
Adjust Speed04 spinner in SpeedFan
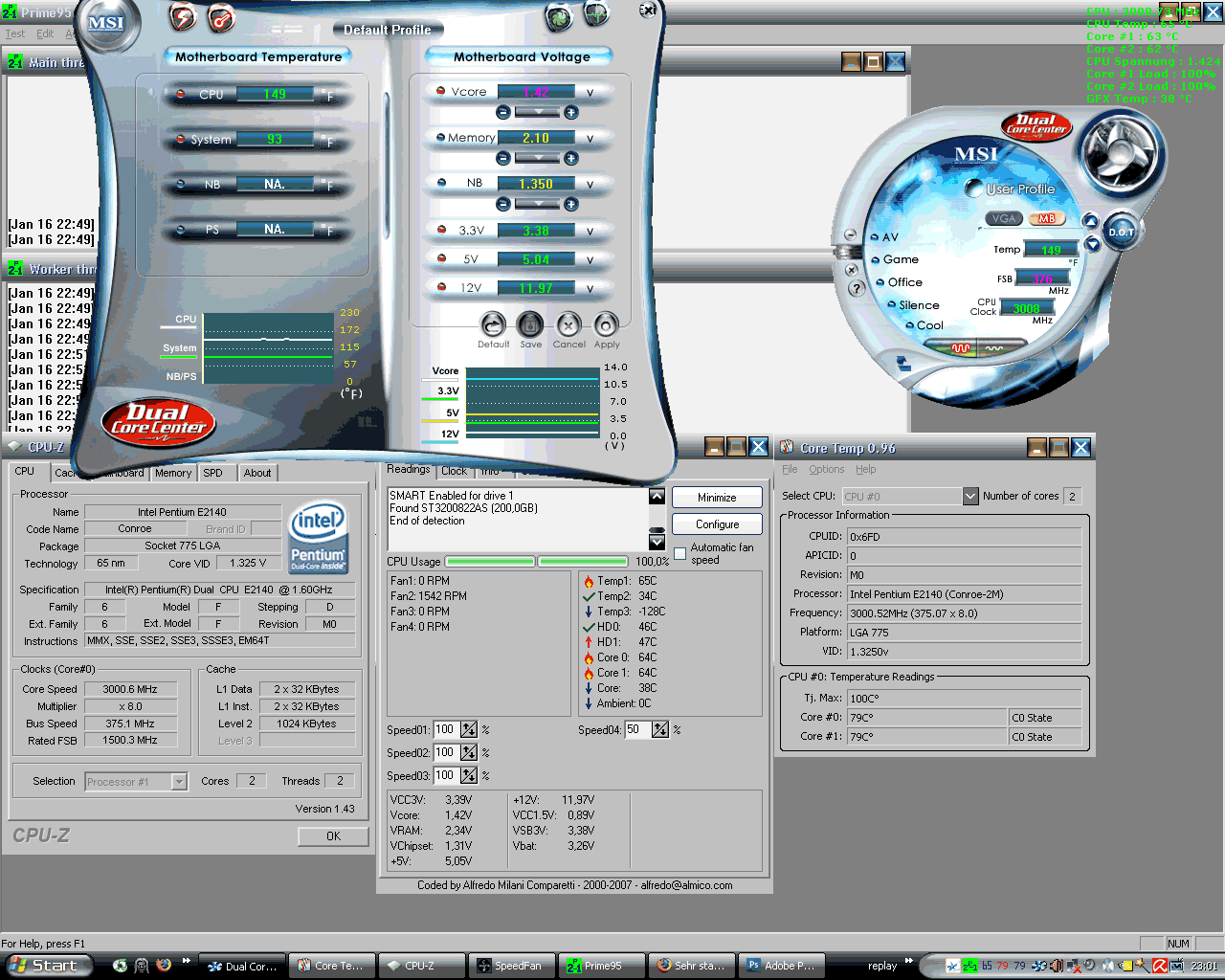pos(660,729)
